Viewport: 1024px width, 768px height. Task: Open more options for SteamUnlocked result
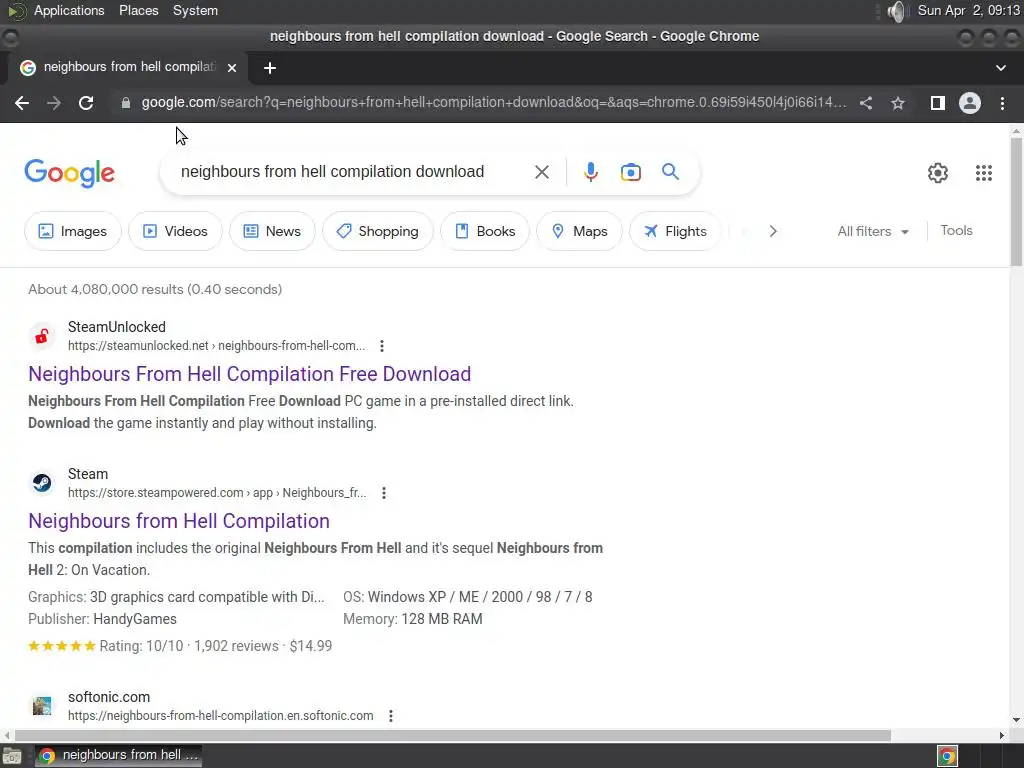(382, 346)
